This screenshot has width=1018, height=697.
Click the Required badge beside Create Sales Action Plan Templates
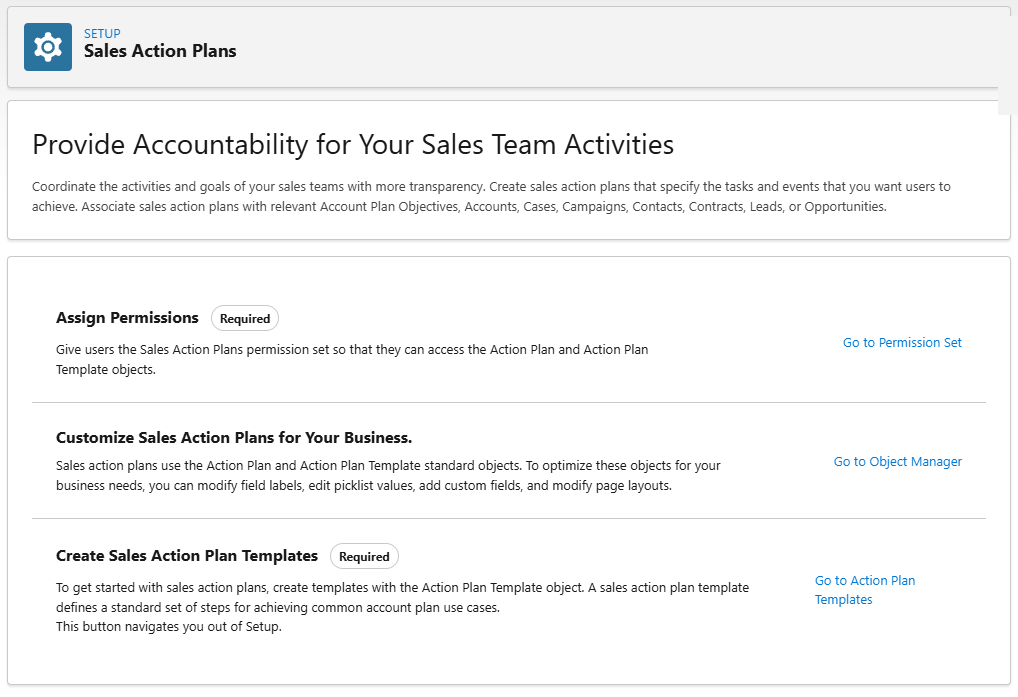click(x=364, y=557)
